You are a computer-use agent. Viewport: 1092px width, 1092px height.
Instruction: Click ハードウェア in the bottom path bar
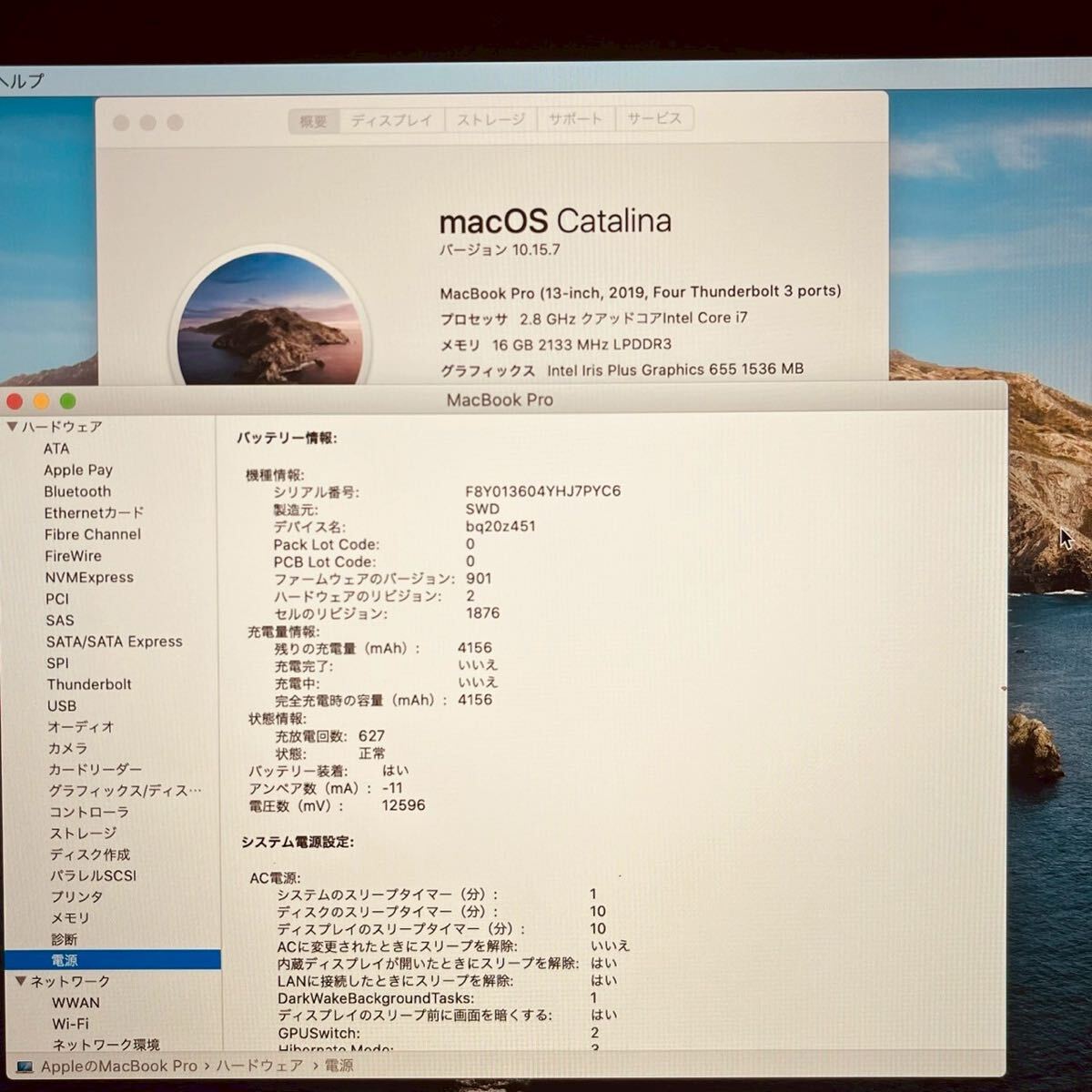(259, 1066)
